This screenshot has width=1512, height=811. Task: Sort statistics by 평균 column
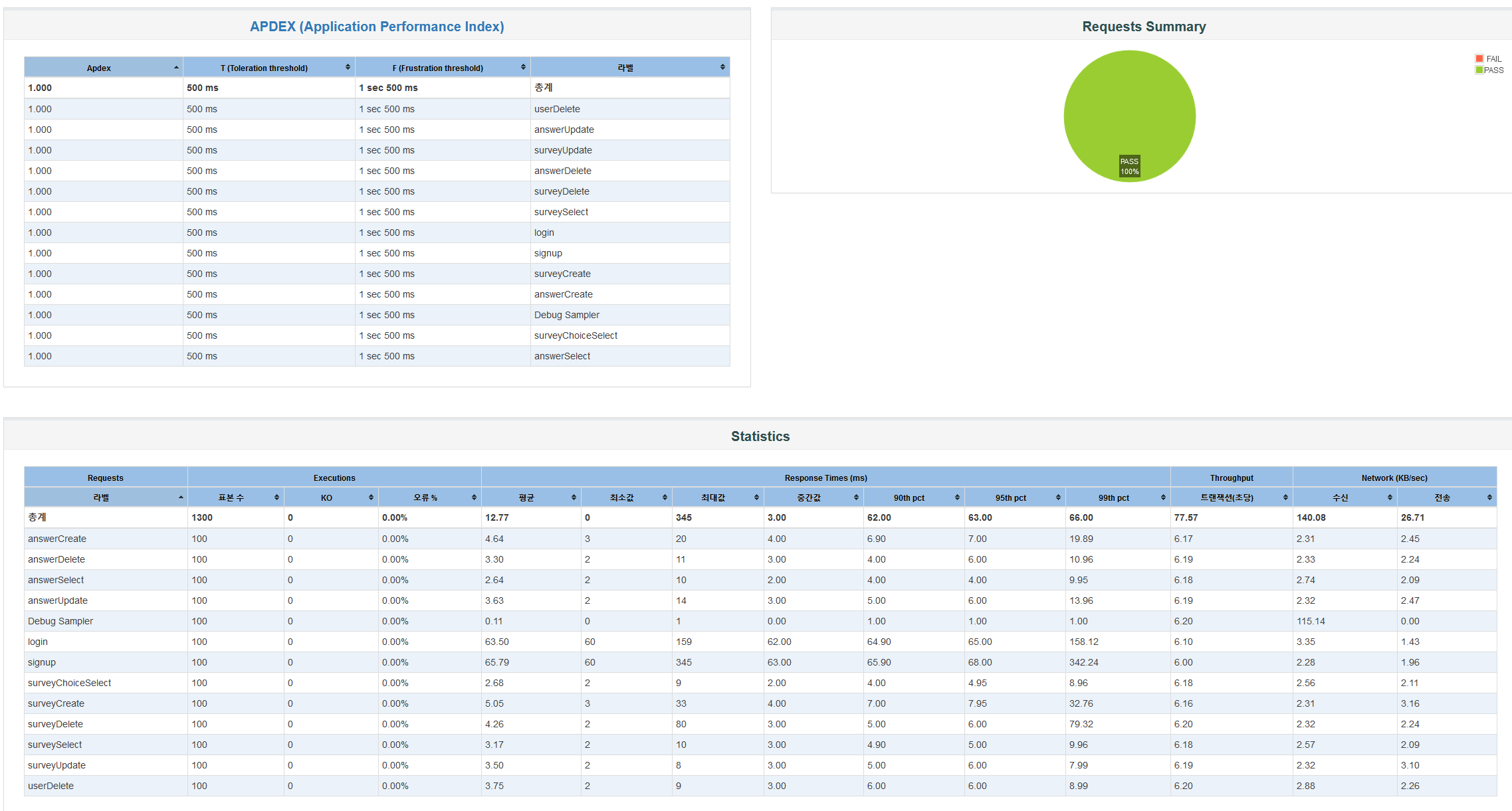(x=526, y=497)
